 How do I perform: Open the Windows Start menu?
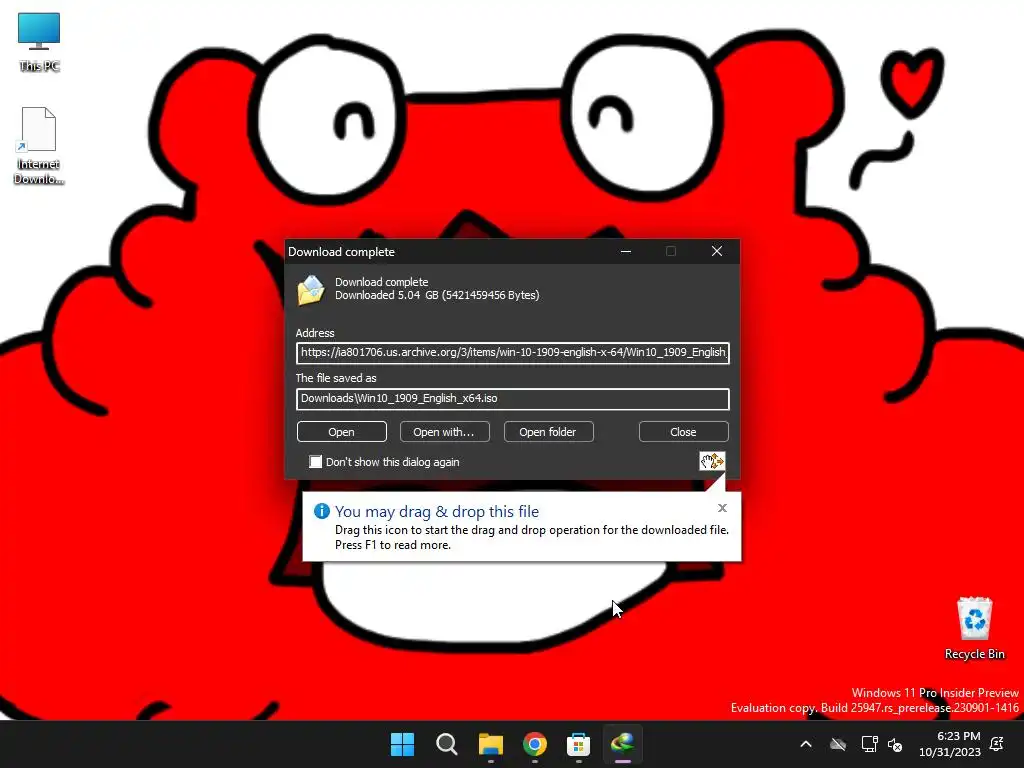[402, 744]
